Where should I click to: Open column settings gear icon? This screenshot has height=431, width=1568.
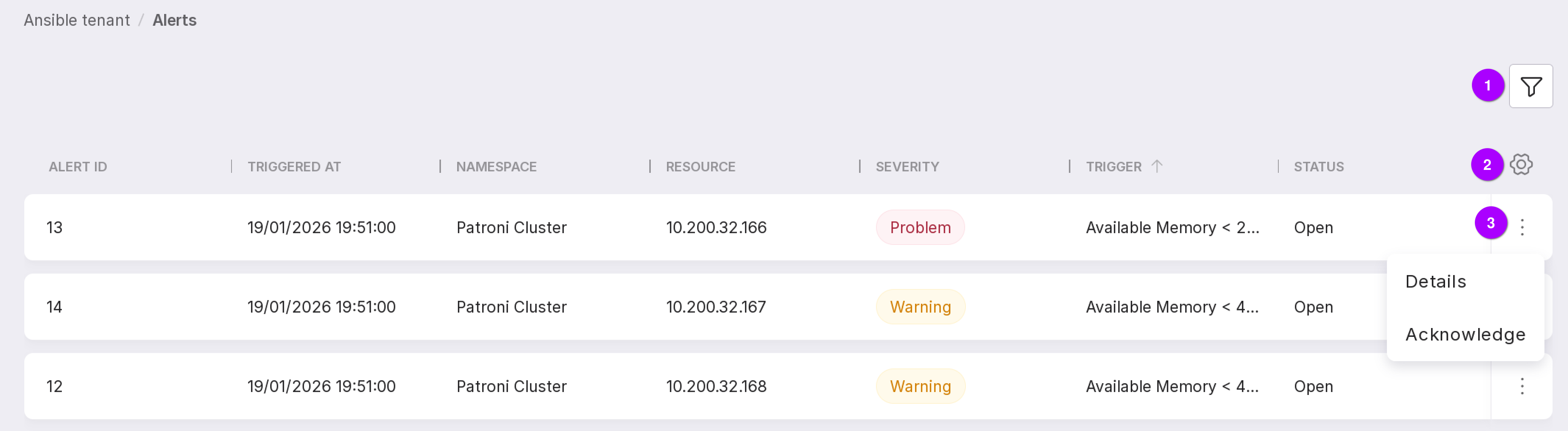pos(1521,165)
